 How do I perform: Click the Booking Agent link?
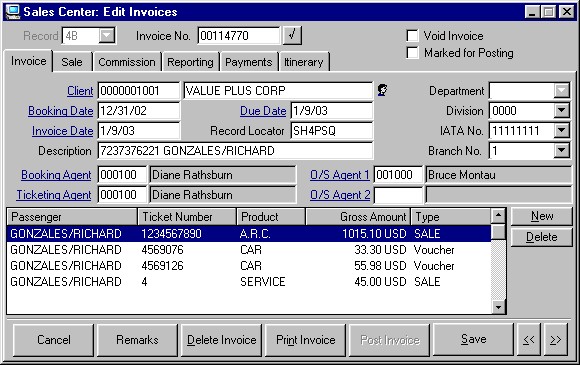click(x=56, y=175)
